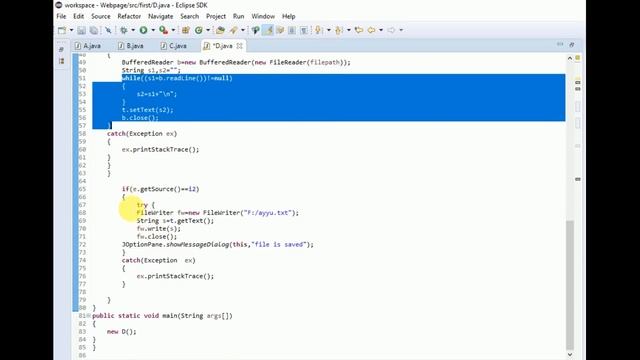
Task: Open the Window menu
Action: pos(263,16)
